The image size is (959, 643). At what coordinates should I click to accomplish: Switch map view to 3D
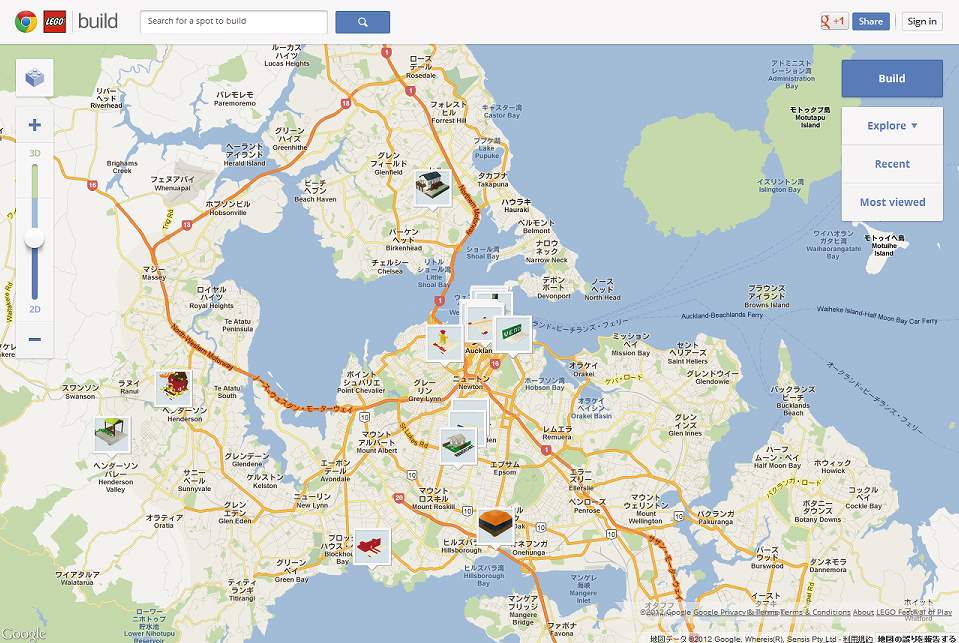coord(35,153)
